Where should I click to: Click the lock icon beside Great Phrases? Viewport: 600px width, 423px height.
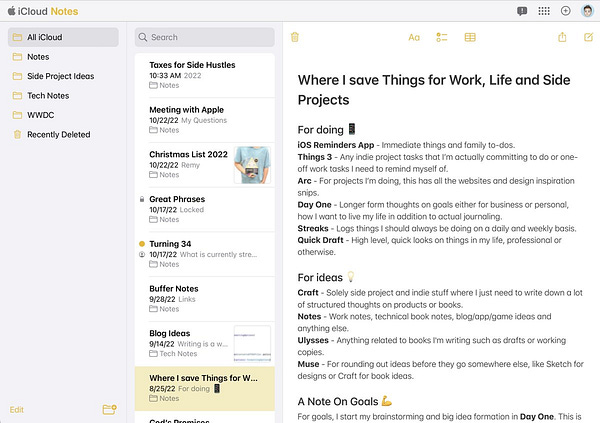[x=142, y=199]
